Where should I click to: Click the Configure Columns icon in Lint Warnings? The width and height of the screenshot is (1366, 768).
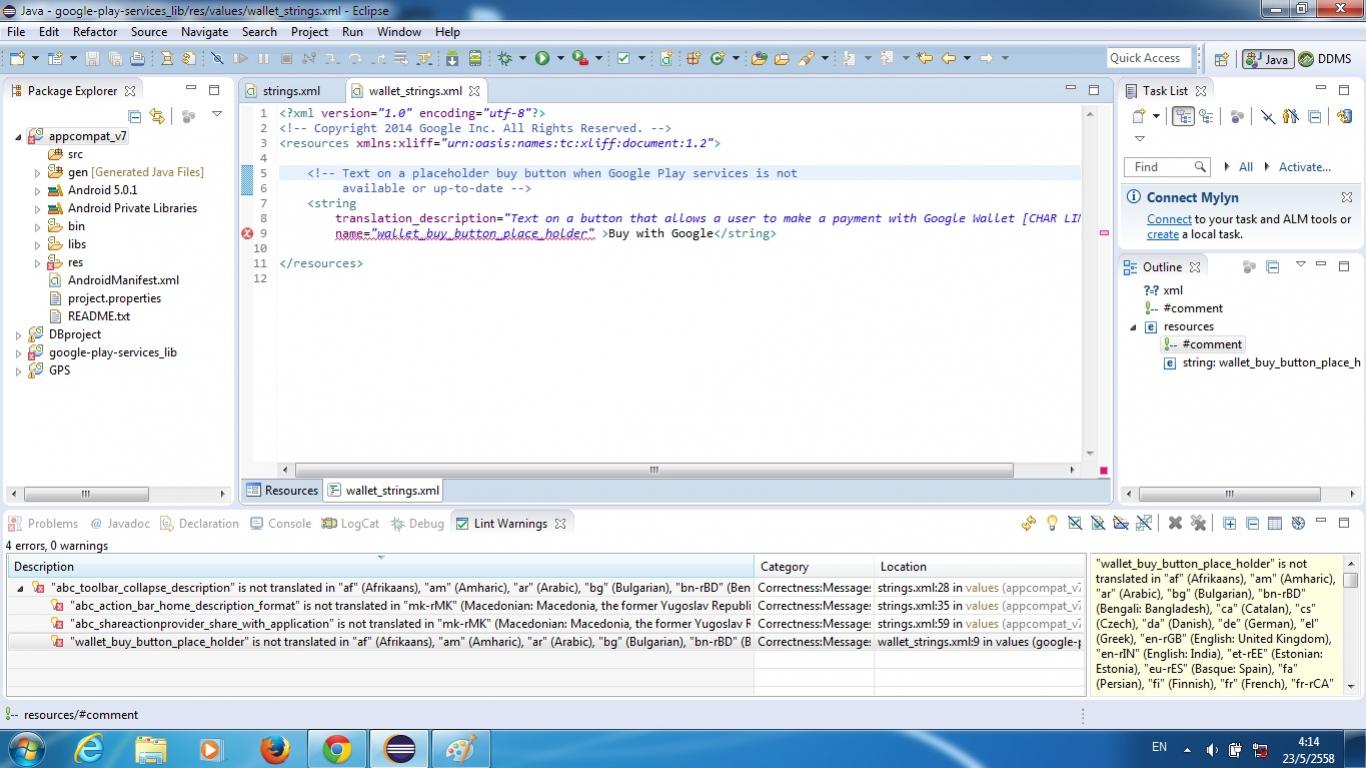[x=1275, y=523]
